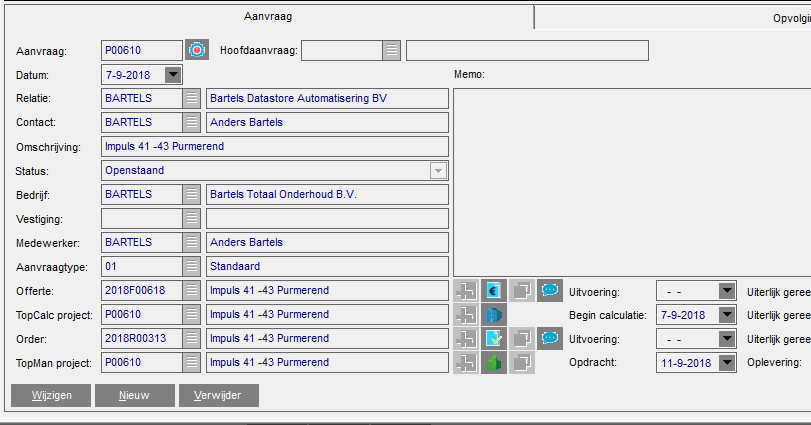Viewport: 811px width, 425px height.
Task: Open the Offerte euro document icon
Action: click(494, 291)
